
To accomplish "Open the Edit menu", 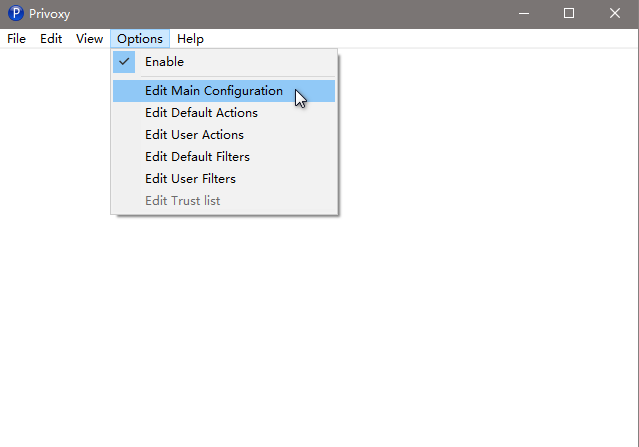I will (x=51, y=39).
